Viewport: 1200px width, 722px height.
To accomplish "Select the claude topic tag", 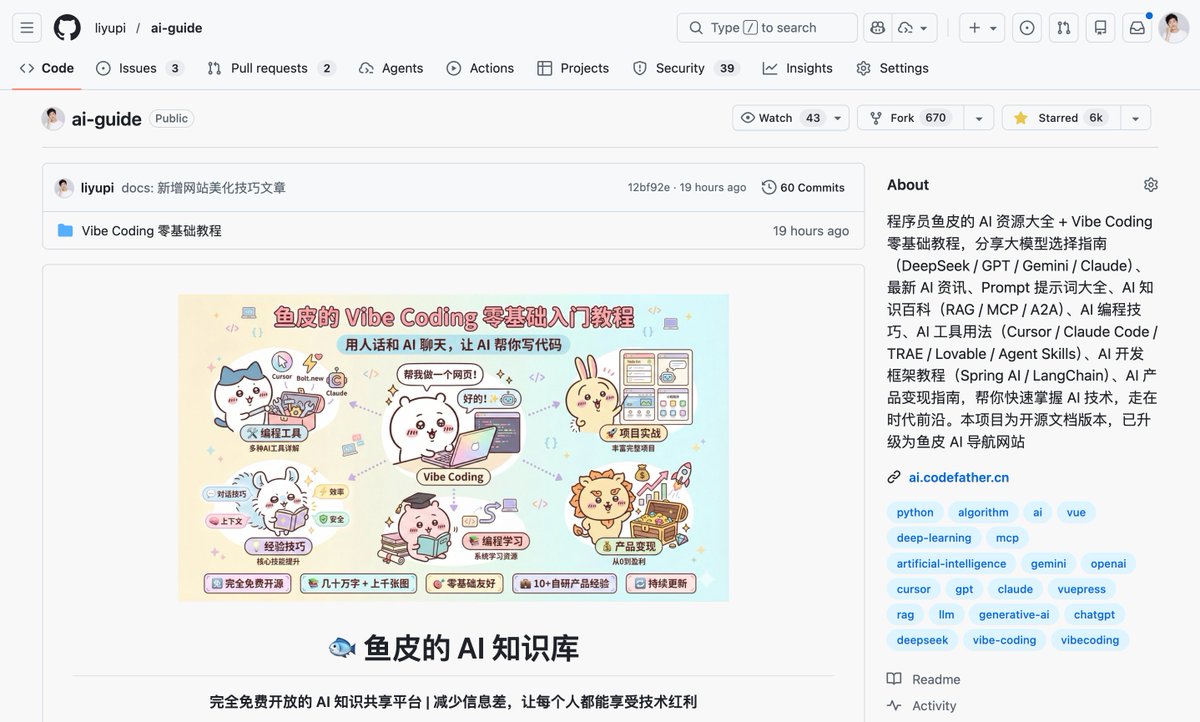I will click(x=1015, y=590).
